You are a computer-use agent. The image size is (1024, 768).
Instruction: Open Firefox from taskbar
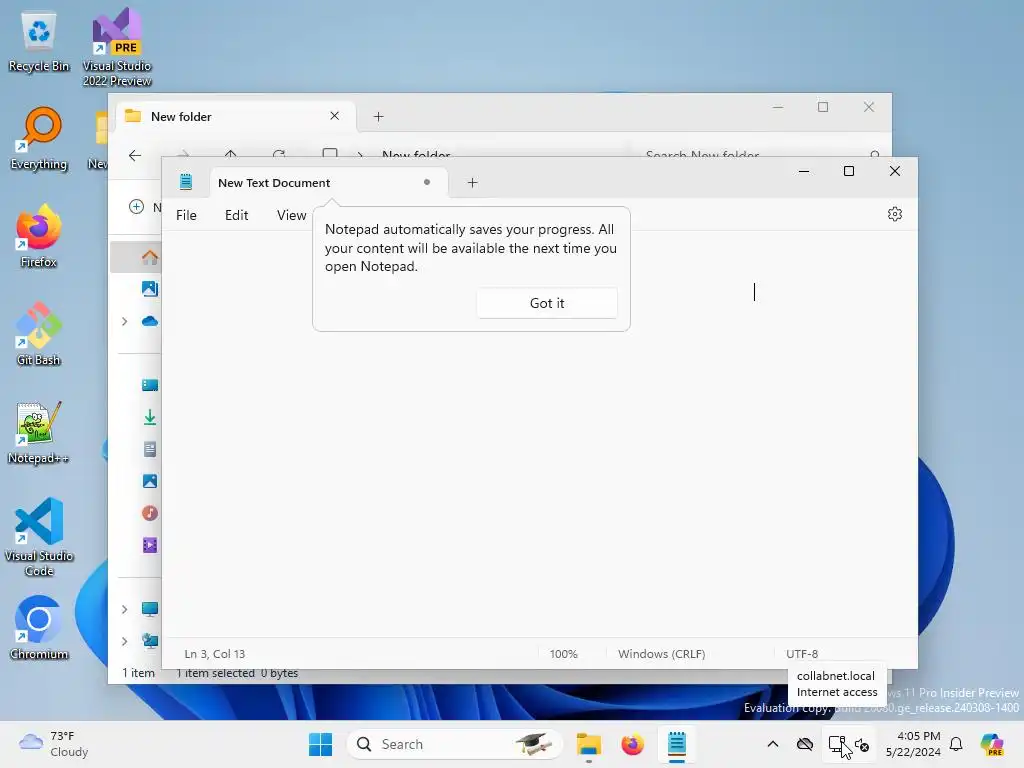pyautogui.click(x=632, y=744)
